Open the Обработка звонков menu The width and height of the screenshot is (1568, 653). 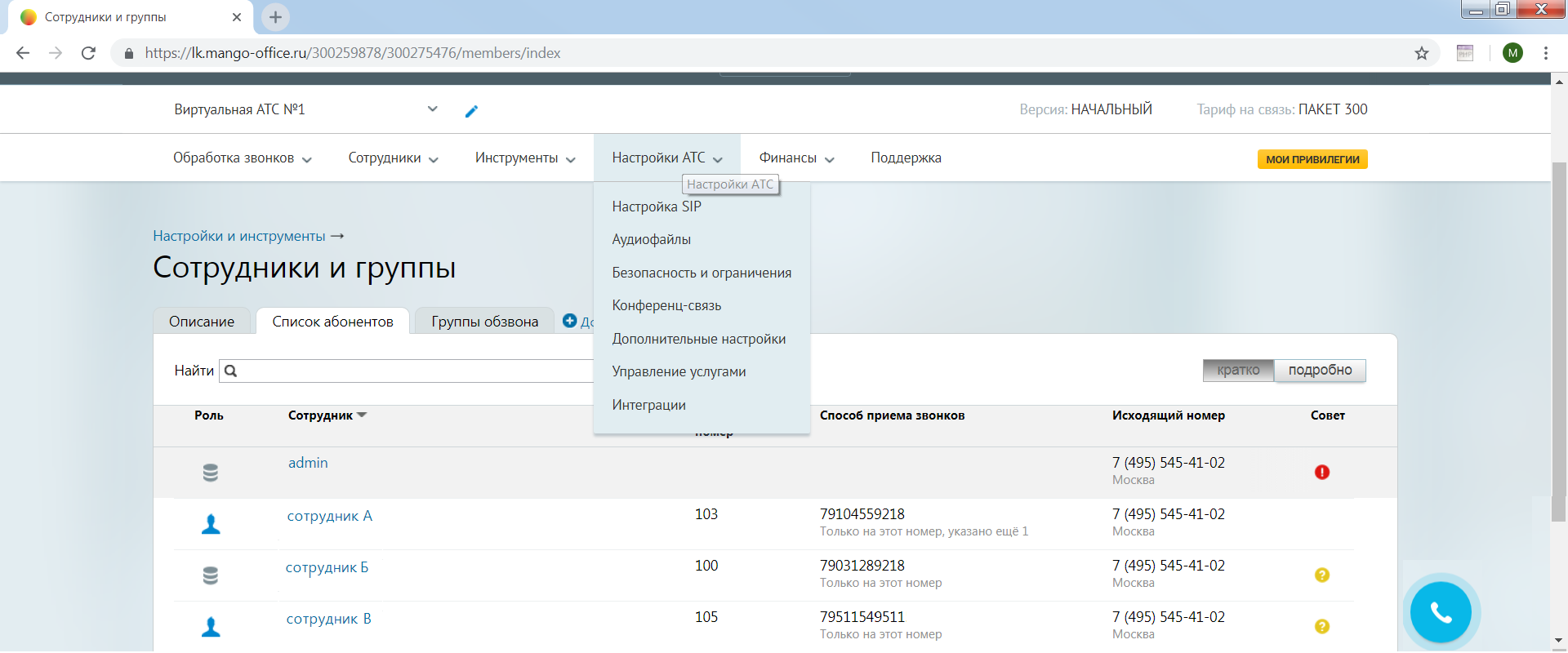[242, 158]
